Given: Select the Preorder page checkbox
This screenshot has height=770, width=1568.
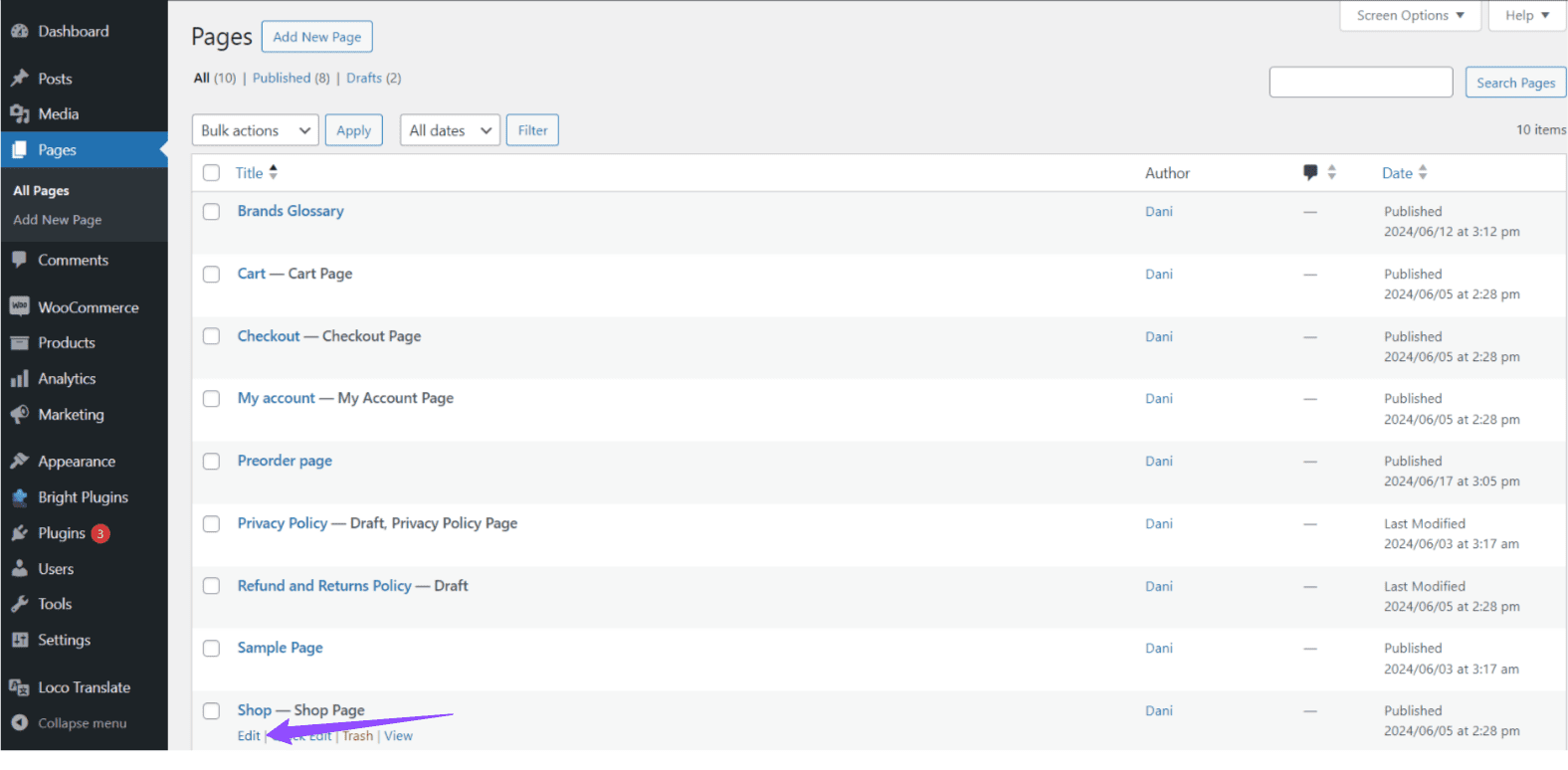Looking at the screenshot, I should (x=211, y=462).
